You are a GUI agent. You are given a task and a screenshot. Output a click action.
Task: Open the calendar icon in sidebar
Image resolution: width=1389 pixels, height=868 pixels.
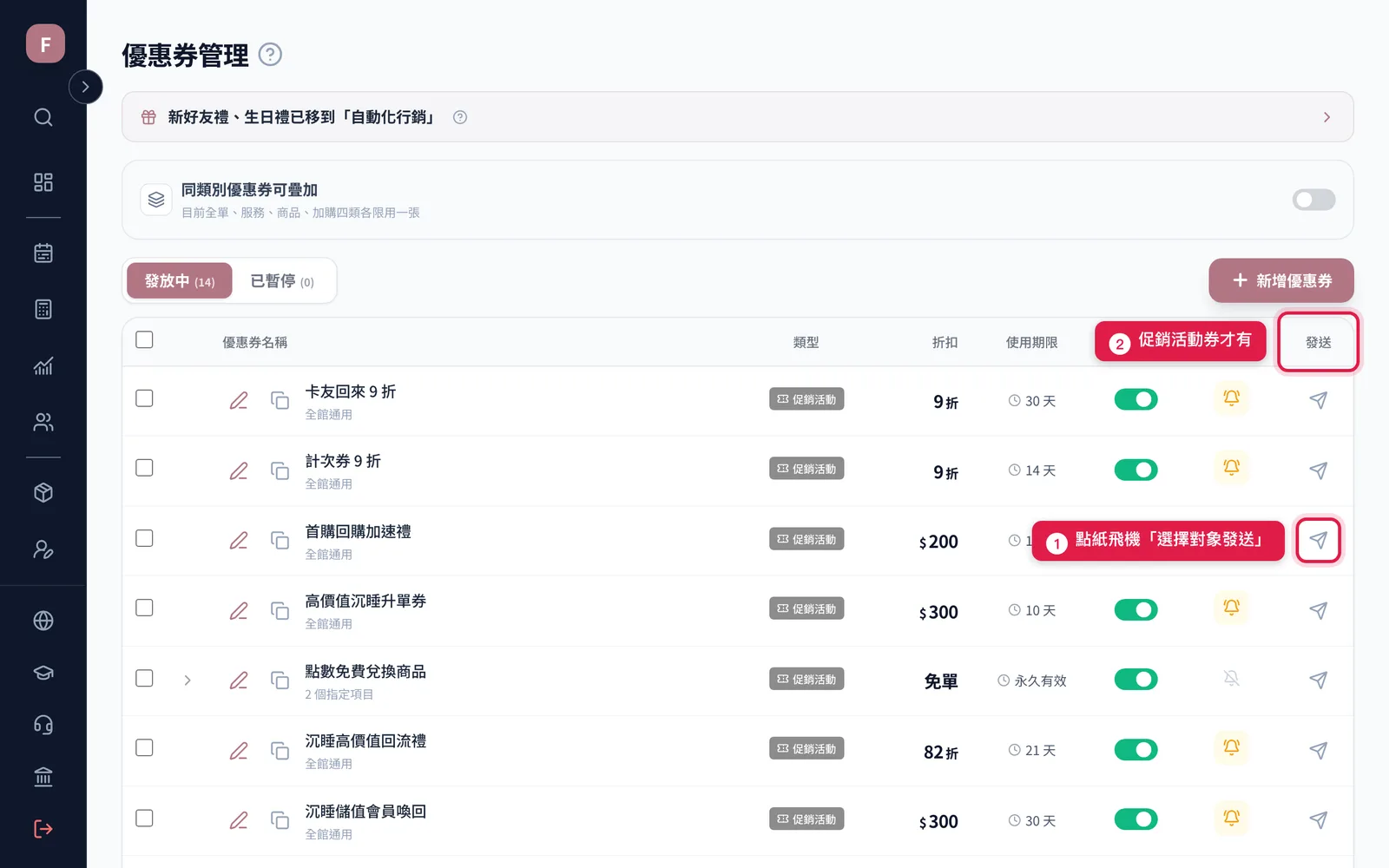[43, 253]
